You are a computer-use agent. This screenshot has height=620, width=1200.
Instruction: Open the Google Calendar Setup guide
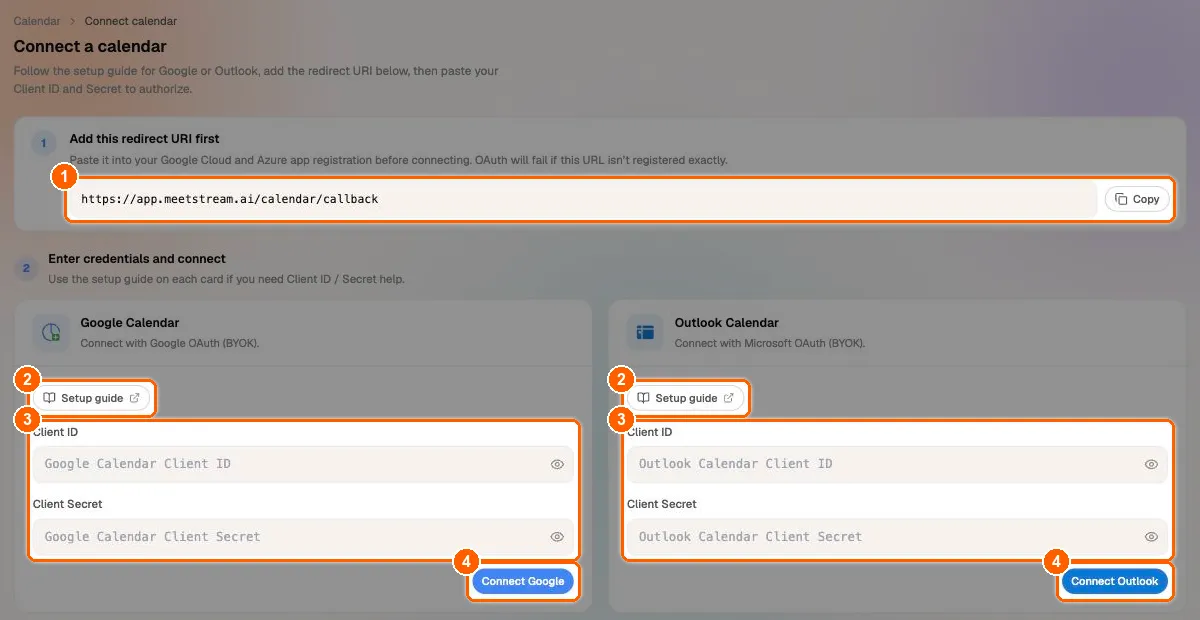tap(92, 398)
